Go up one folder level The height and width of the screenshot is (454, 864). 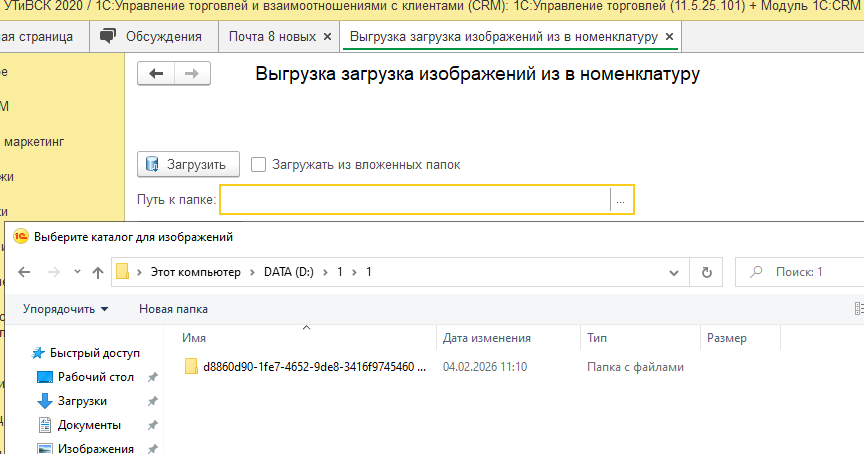(x=98, y=272)
